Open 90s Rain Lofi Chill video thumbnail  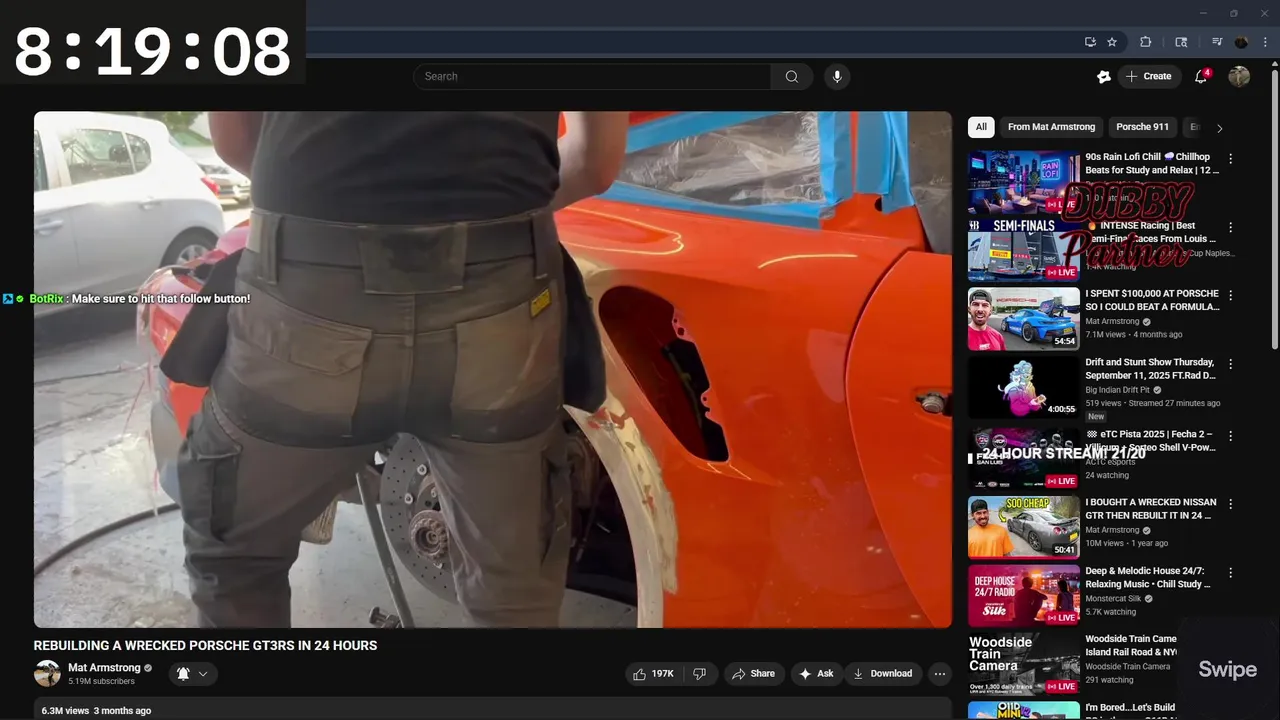tap(1024, 182)
